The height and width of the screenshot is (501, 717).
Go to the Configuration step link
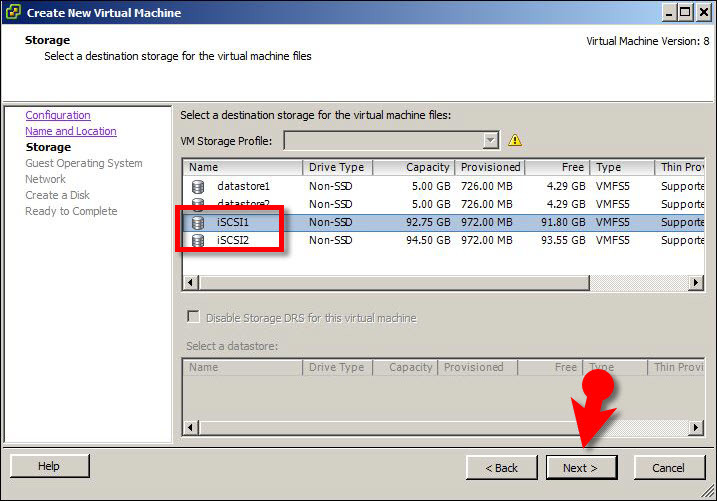click(x=58, y=115)
